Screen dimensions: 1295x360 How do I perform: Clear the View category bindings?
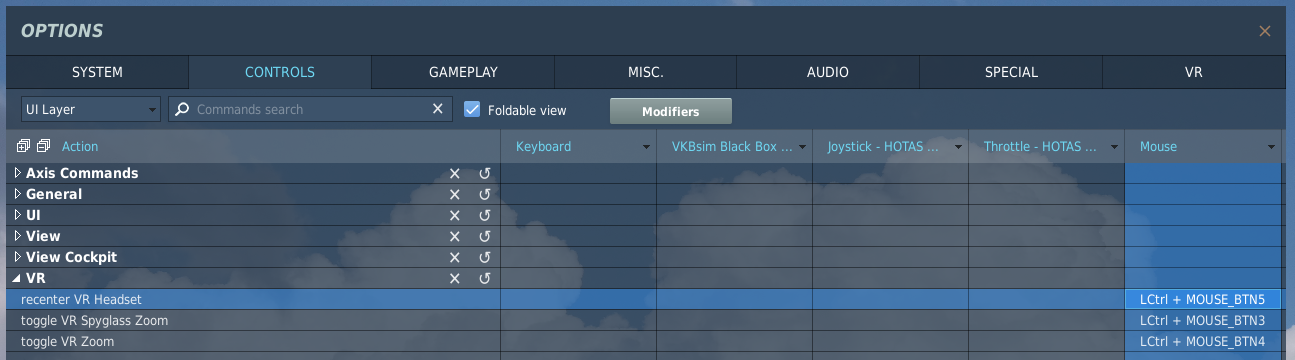point(455,236)
